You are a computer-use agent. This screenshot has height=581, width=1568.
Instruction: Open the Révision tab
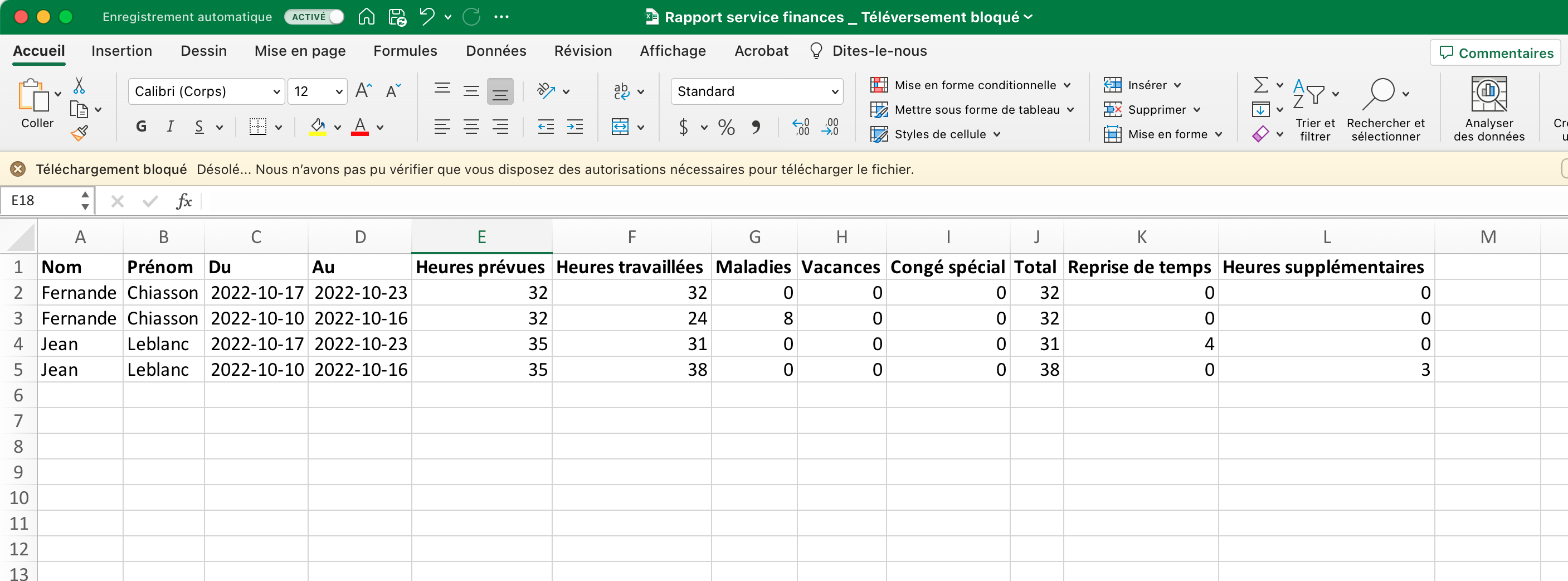[582, 51]
